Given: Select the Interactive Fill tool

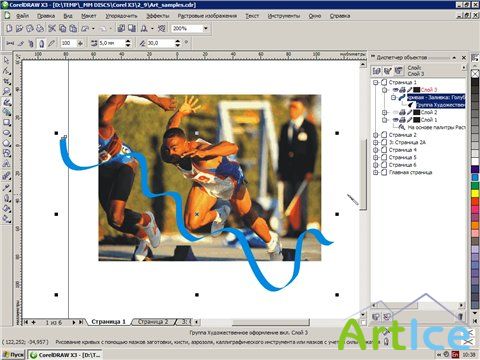Looking at the screenshot, I should pyautogui.click(x=6, y=219).
